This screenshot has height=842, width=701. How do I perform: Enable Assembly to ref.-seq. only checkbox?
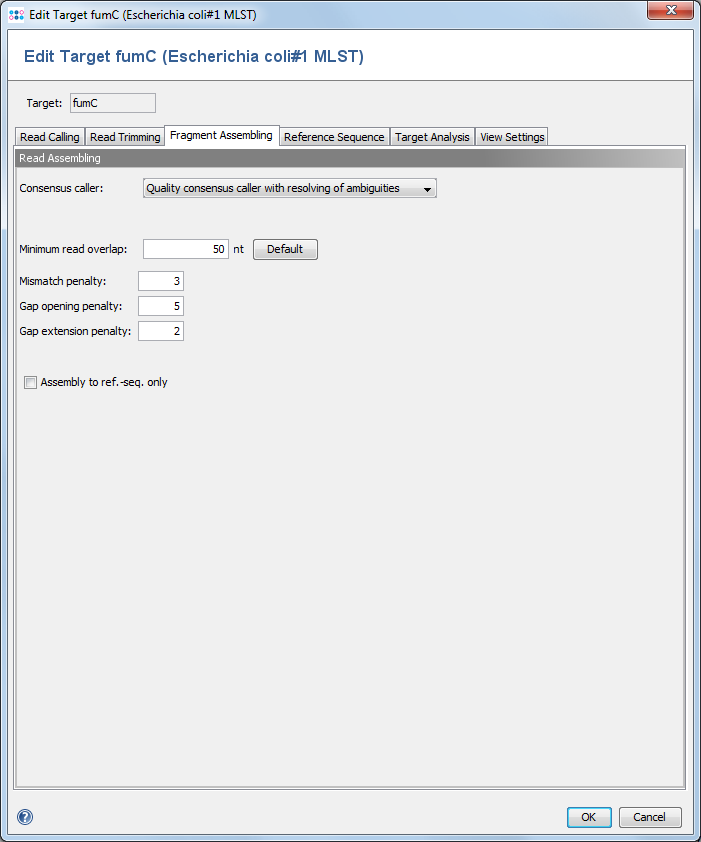(x=30, y=382)
